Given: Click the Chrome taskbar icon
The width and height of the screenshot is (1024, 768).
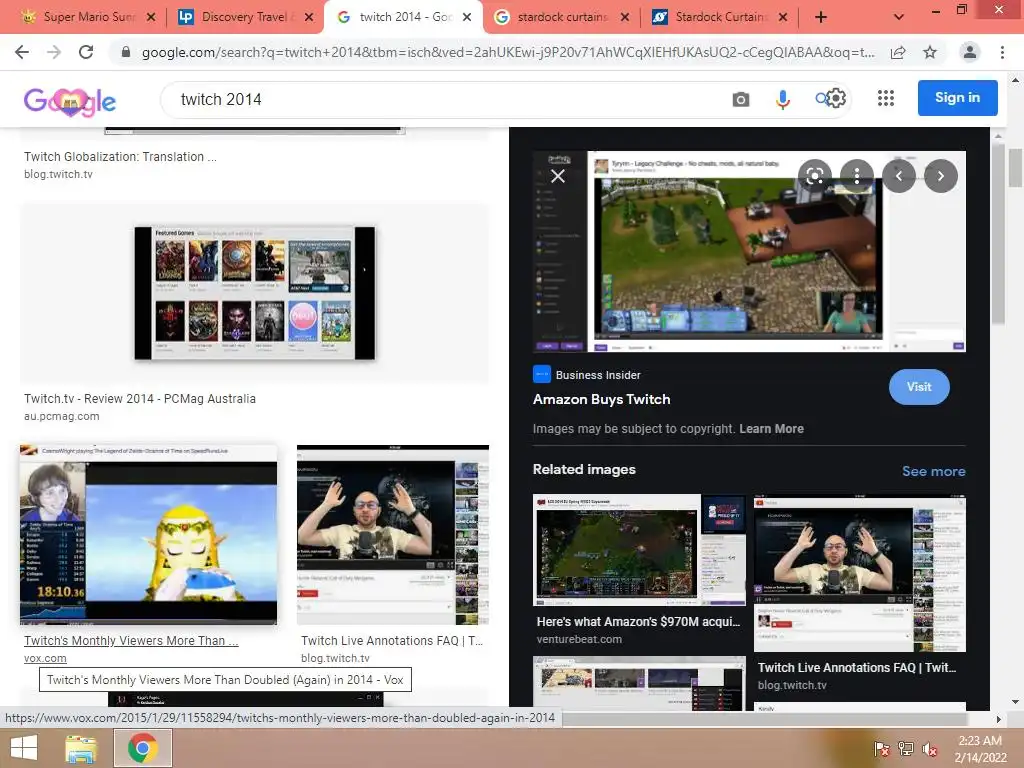Looking at the screenshot, I should (143, 748).
